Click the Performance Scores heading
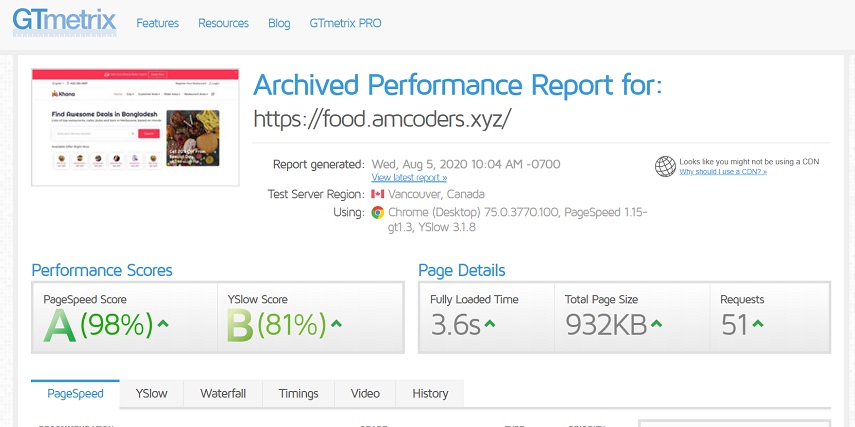 tap(102, 270)
